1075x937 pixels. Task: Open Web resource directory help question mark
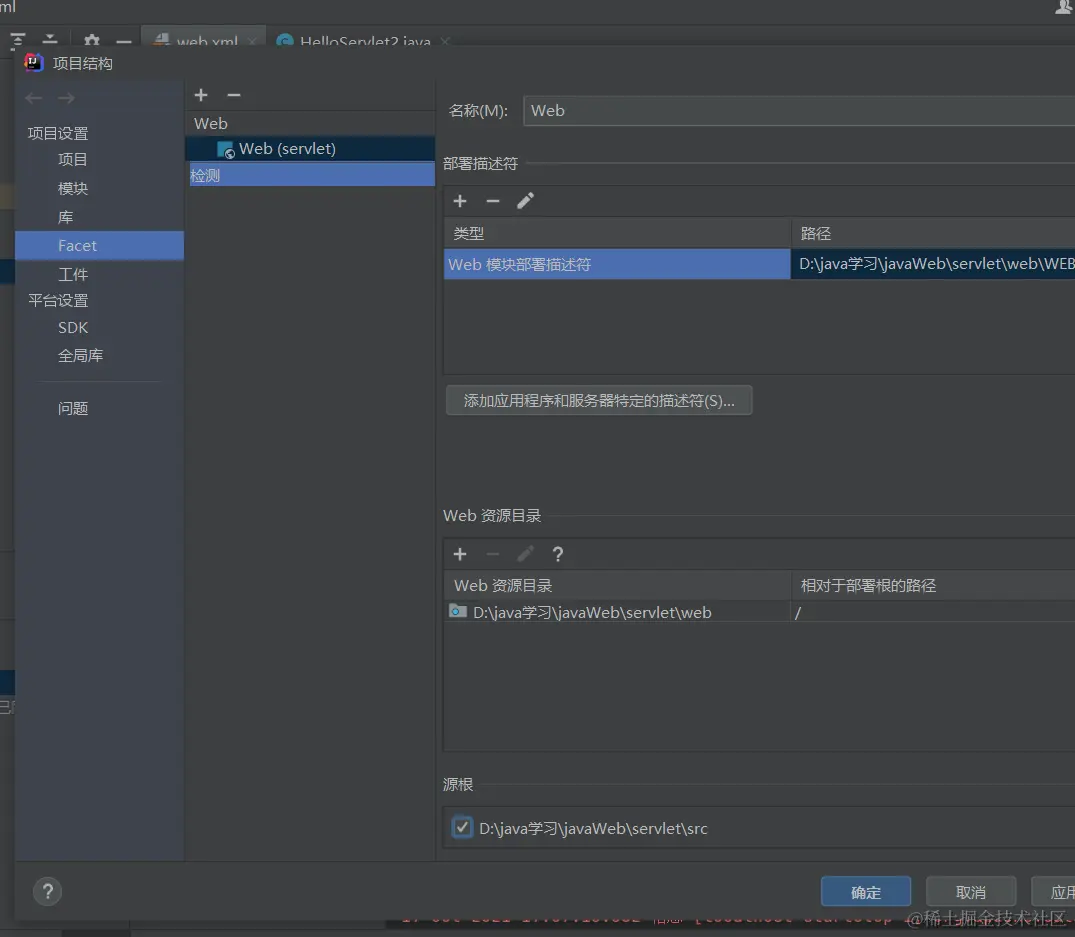558,554
